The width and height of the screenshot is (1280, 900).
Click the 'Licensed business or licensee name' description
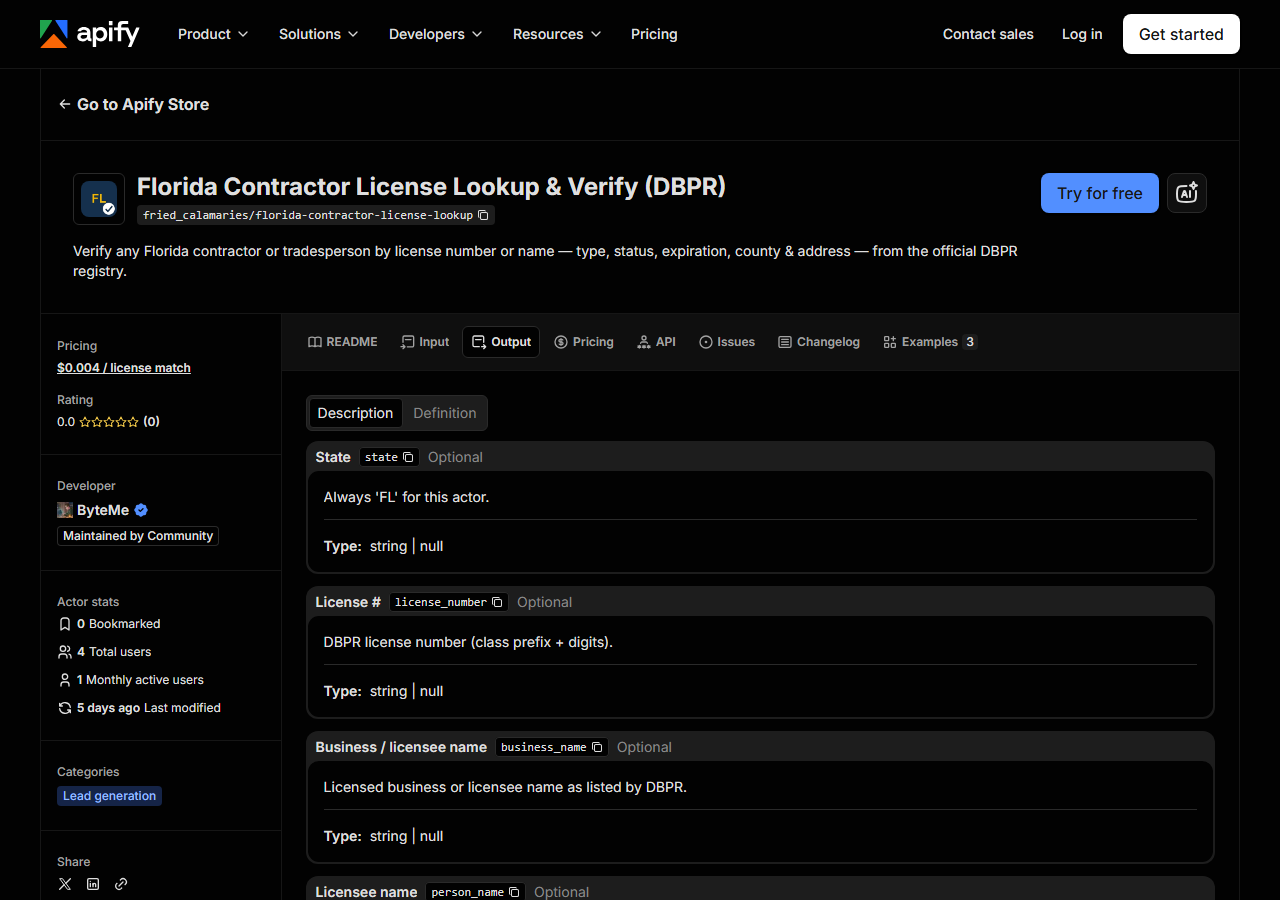(x=505, y=787)
